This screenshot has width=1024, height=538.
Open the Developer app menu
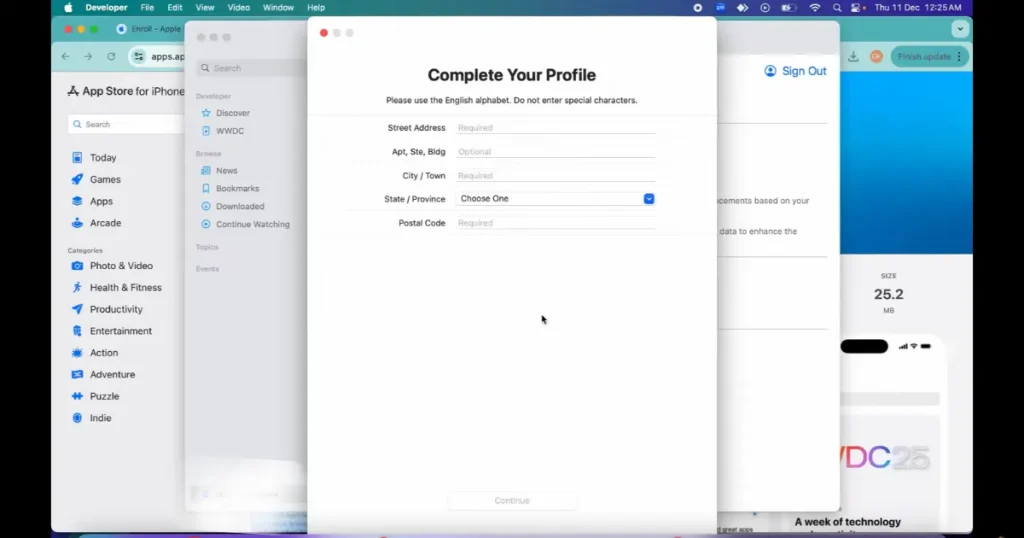point(106,8)
